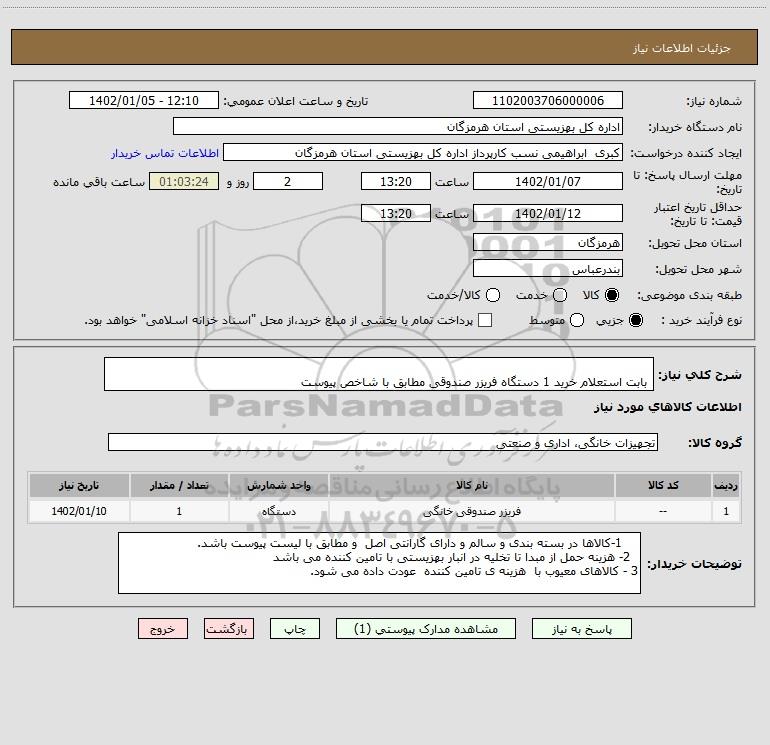Viewport: 770px width, 745px height.
Task: Click the need date cell 1402/01/10
Action: click(79, 511)
